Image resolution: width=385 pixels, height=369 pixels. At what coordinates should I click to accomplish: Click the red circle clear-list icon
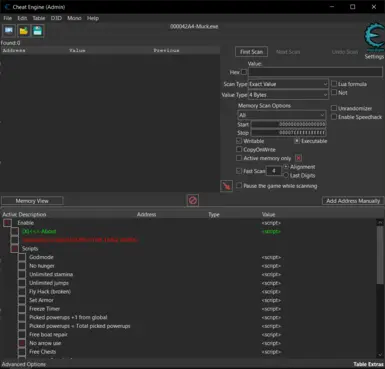[193, 200]
